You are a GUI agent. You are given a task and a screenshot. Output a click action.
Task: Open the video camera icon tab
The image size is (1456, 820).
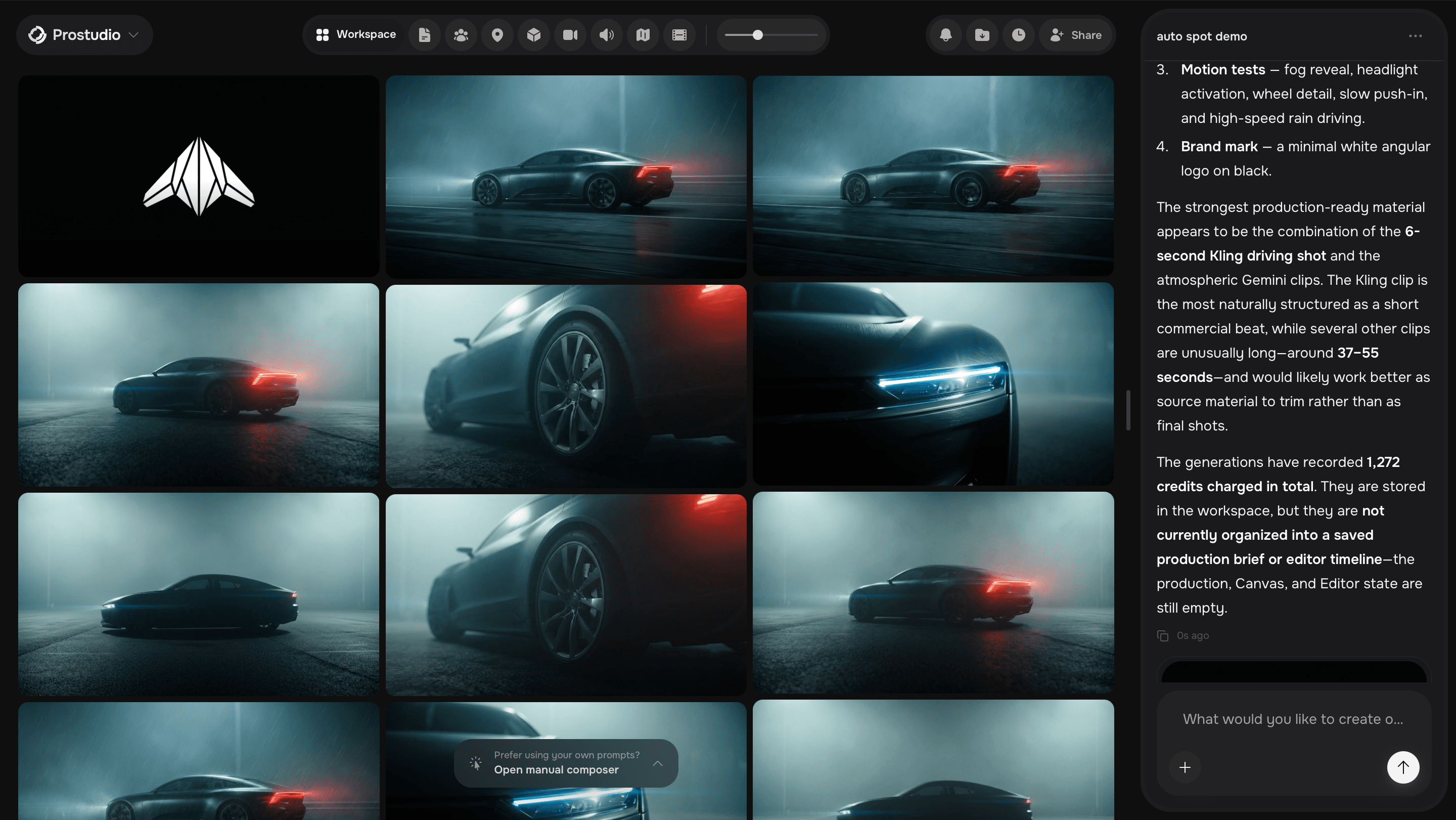coord(570,35)
